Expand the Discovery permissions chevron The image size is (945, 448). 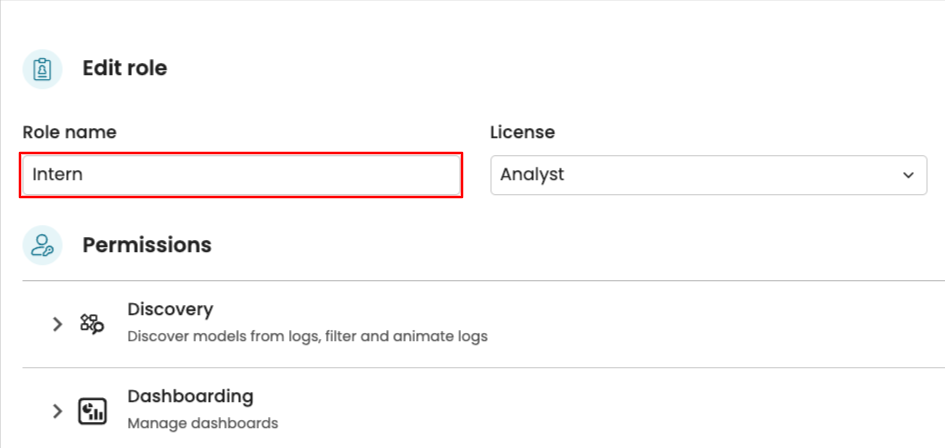58,324
